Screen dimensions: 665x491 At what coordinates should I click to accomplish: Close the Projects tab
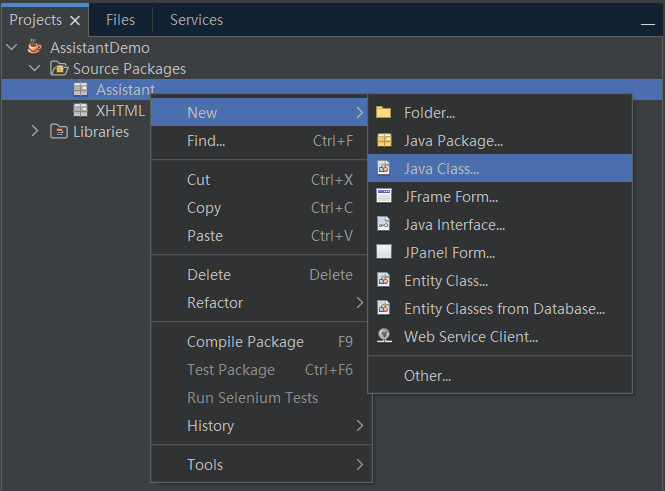pyautogui.click(x=75, y=21)
